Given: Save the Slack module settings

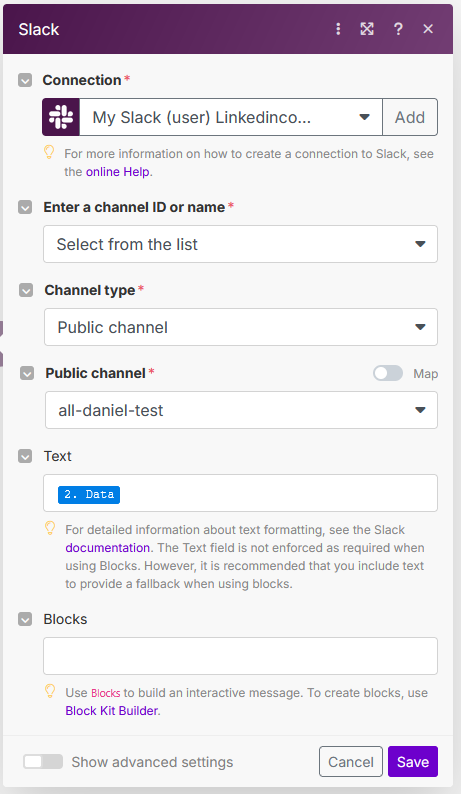Looking at the screenshot, I should point(413,762).
